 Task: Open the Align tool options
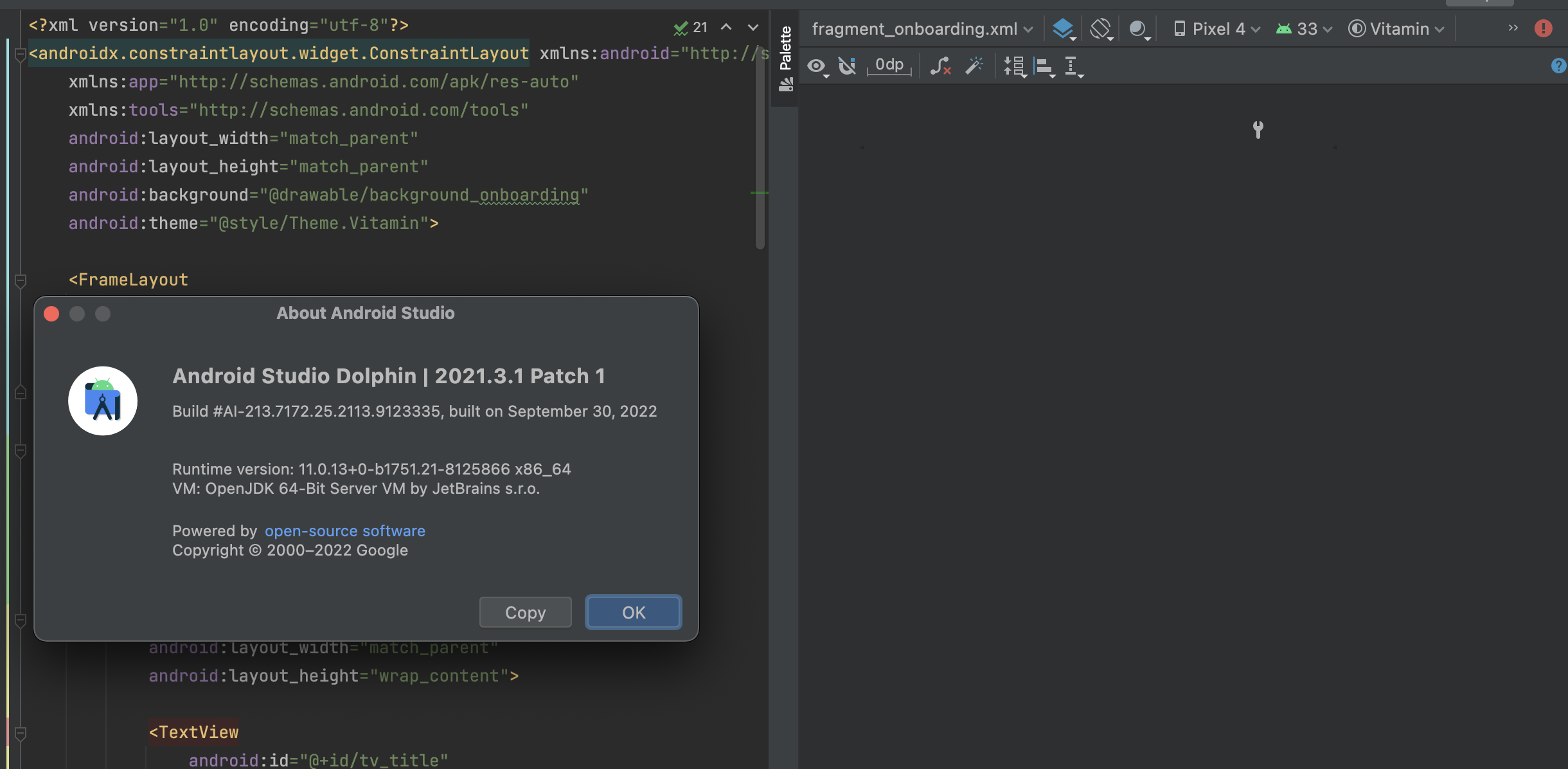click(1044, 66)
